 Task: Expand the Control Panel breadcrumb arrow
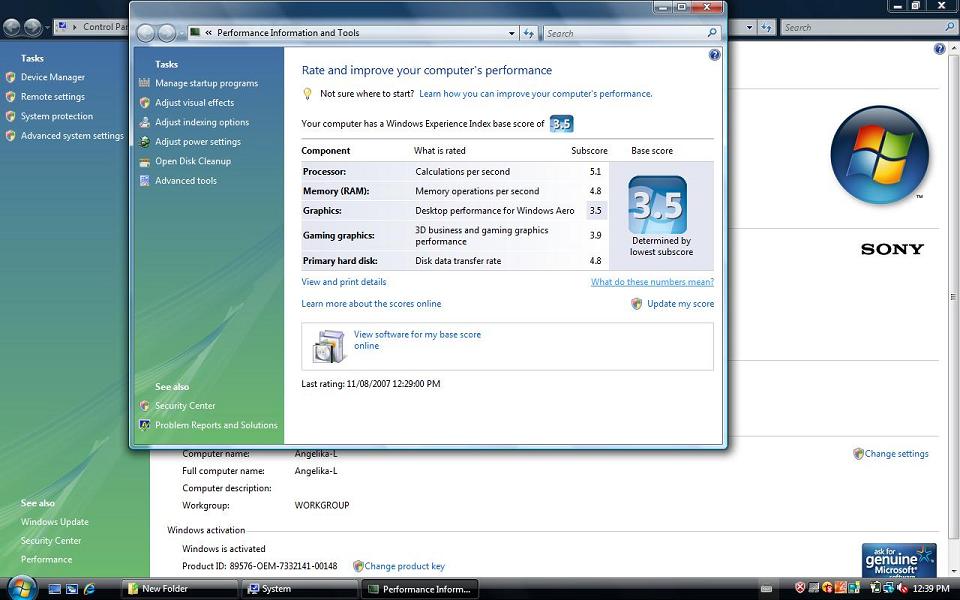tap(75, 27)
